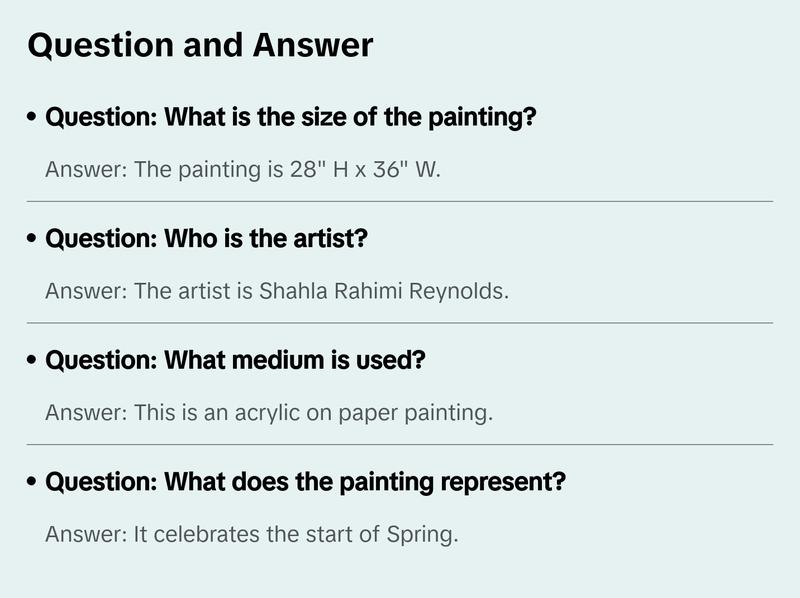Viewport: 800px width, 598px height.
Task: Click the bullet before the painting represent question
Action: [x=33, y=482]
